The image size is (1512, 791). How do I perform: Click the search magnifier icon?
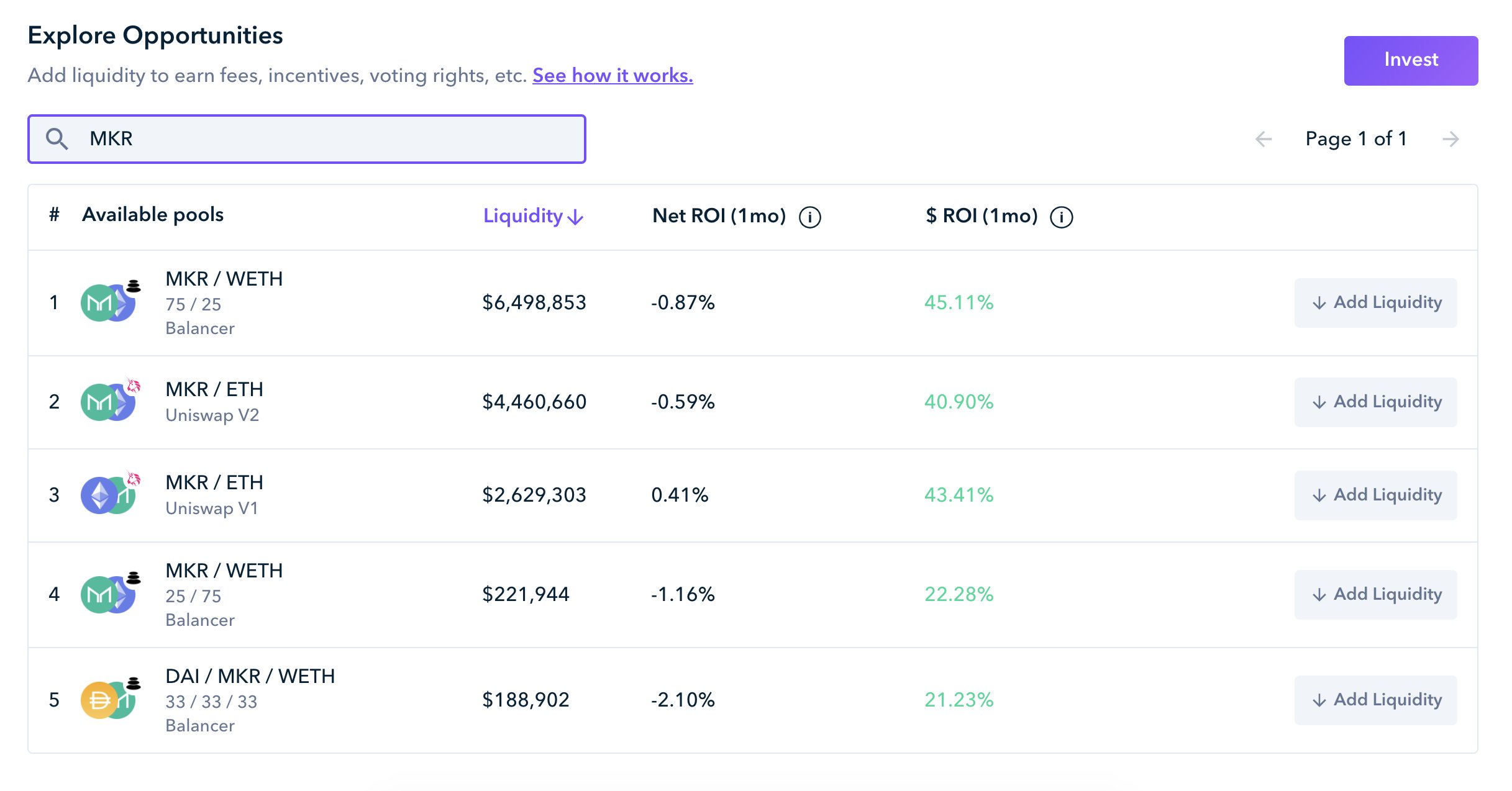pyautogui.click(x=57, y=138)
